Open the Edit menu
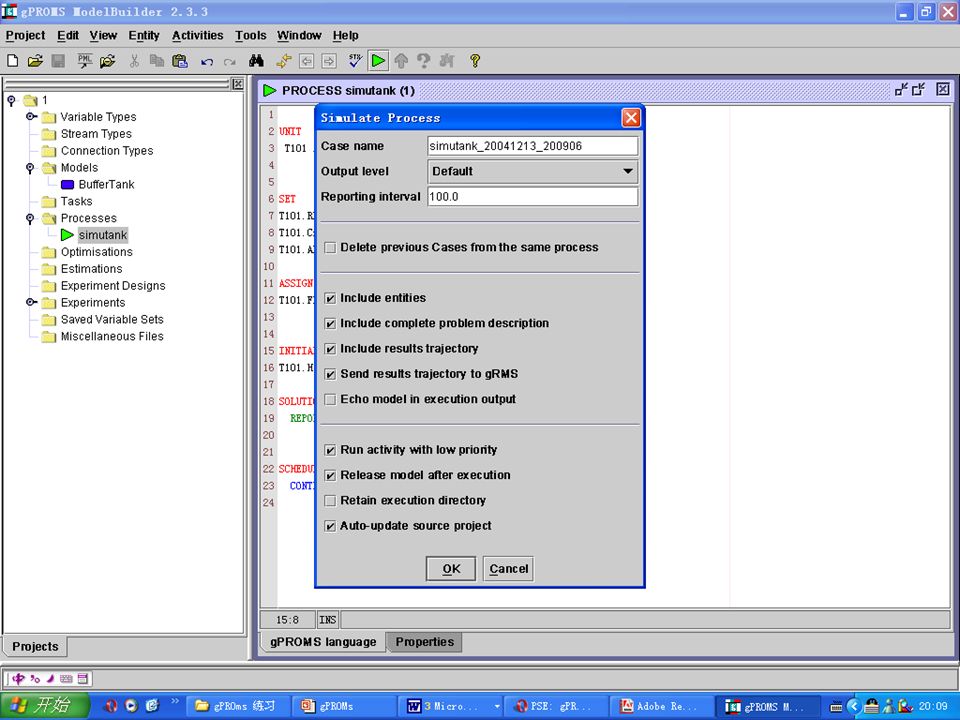Image resolution: width=960 pixels, height=720 pixels. tap(67, 36)
